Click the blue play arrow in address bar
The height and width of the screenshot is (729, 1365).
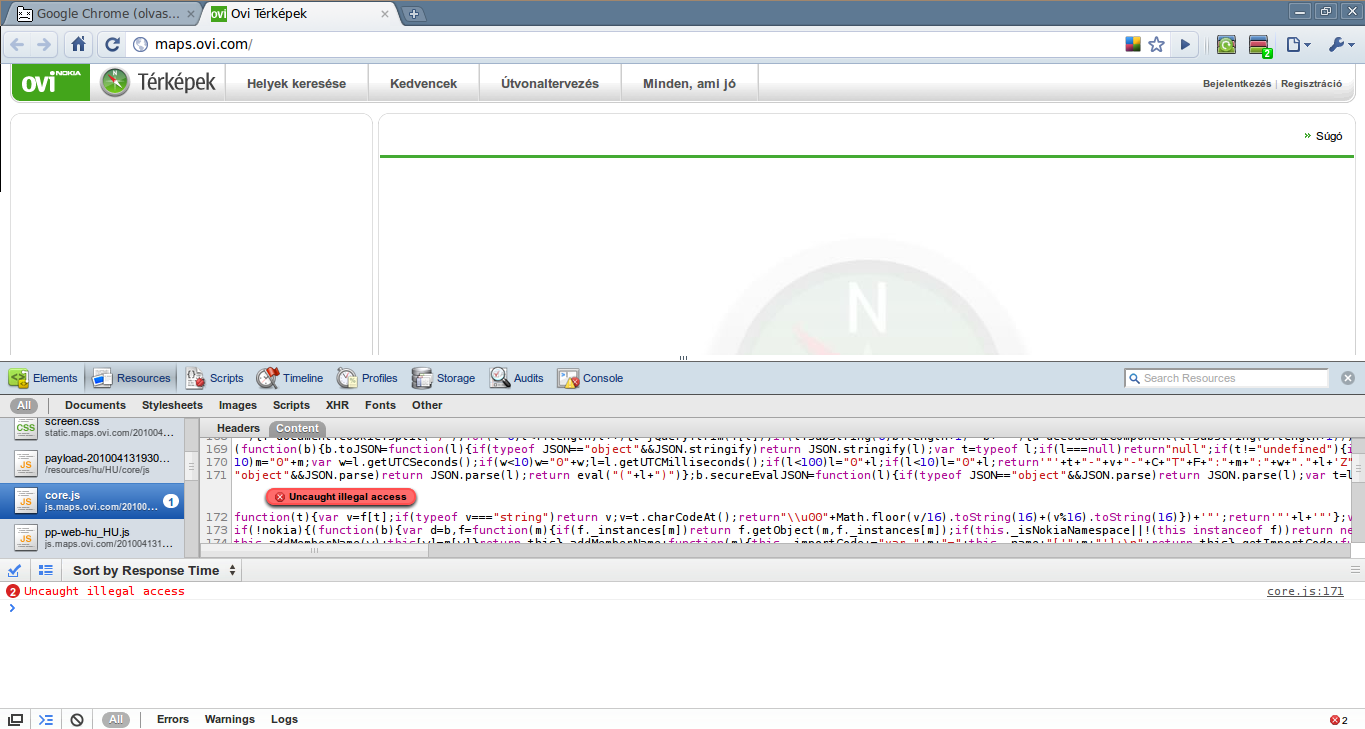click(x=1186, y=45)
